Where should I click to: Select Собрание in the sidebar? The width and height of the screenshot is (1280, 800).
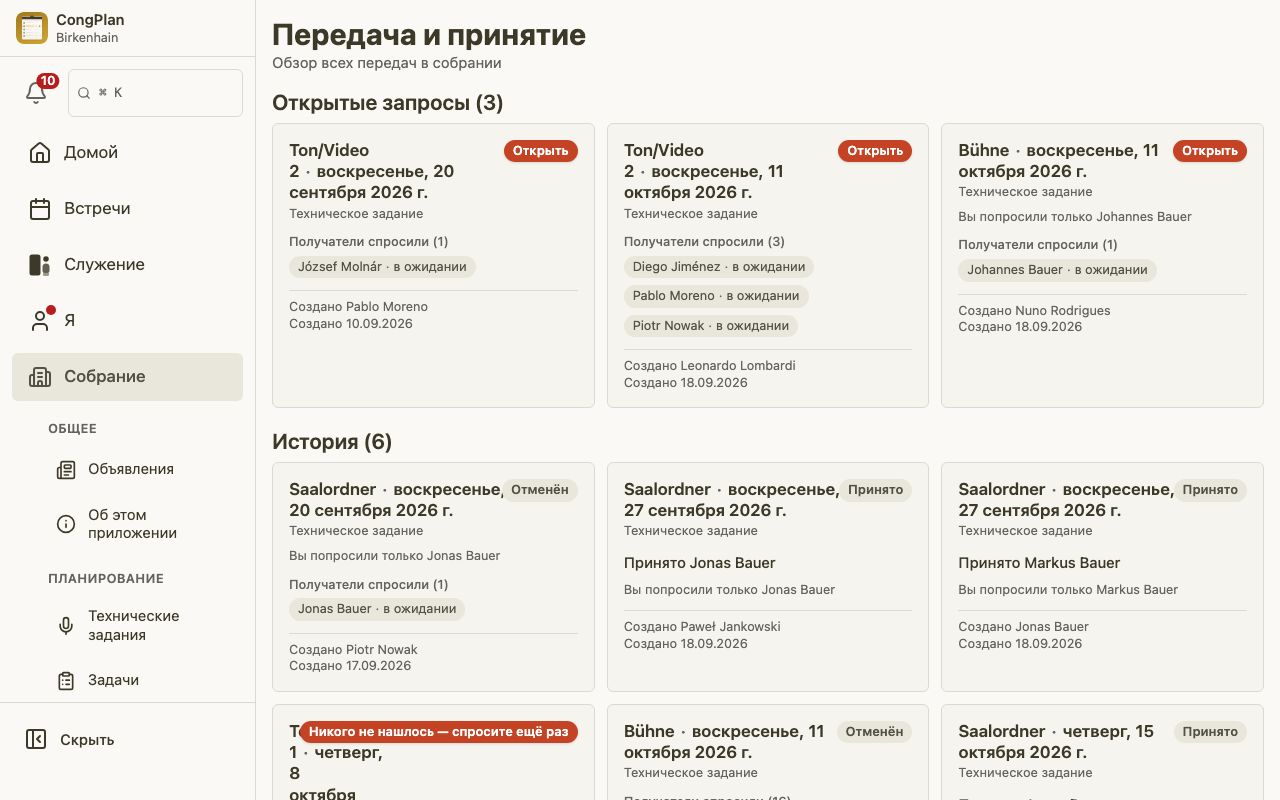127,377
